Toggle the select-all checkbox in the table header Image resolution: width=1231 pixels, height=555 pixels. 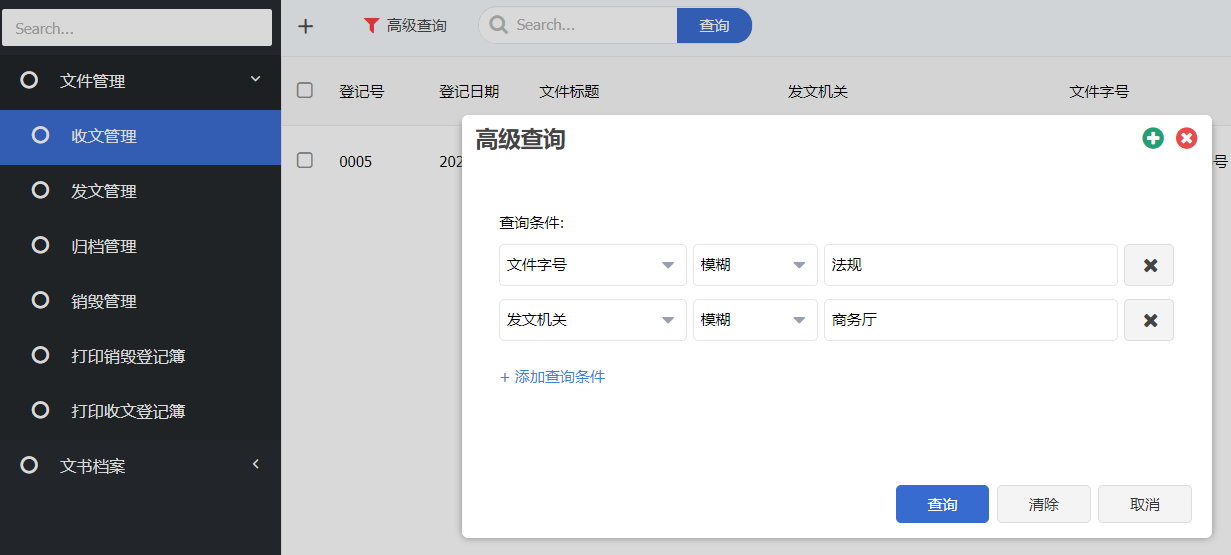(305, 90)
